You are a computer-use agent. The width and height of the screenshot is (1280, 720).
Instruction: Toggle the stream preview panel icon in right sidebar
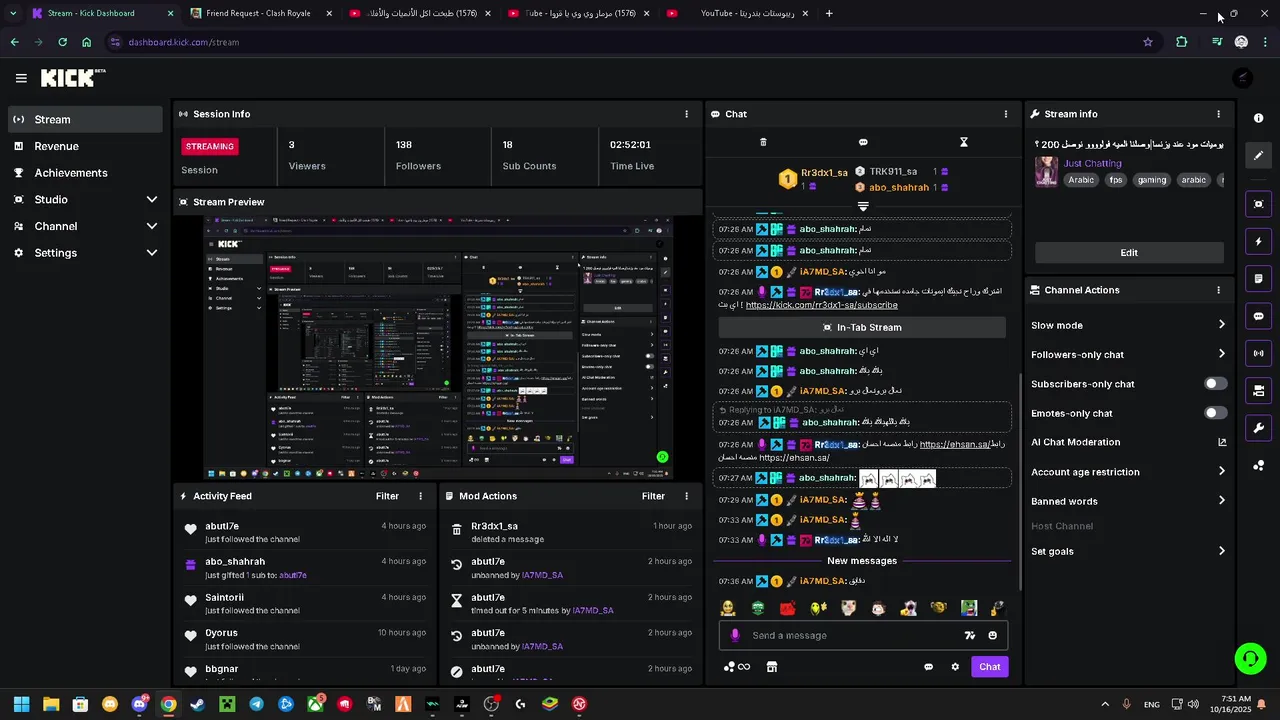pos(1258,204)
